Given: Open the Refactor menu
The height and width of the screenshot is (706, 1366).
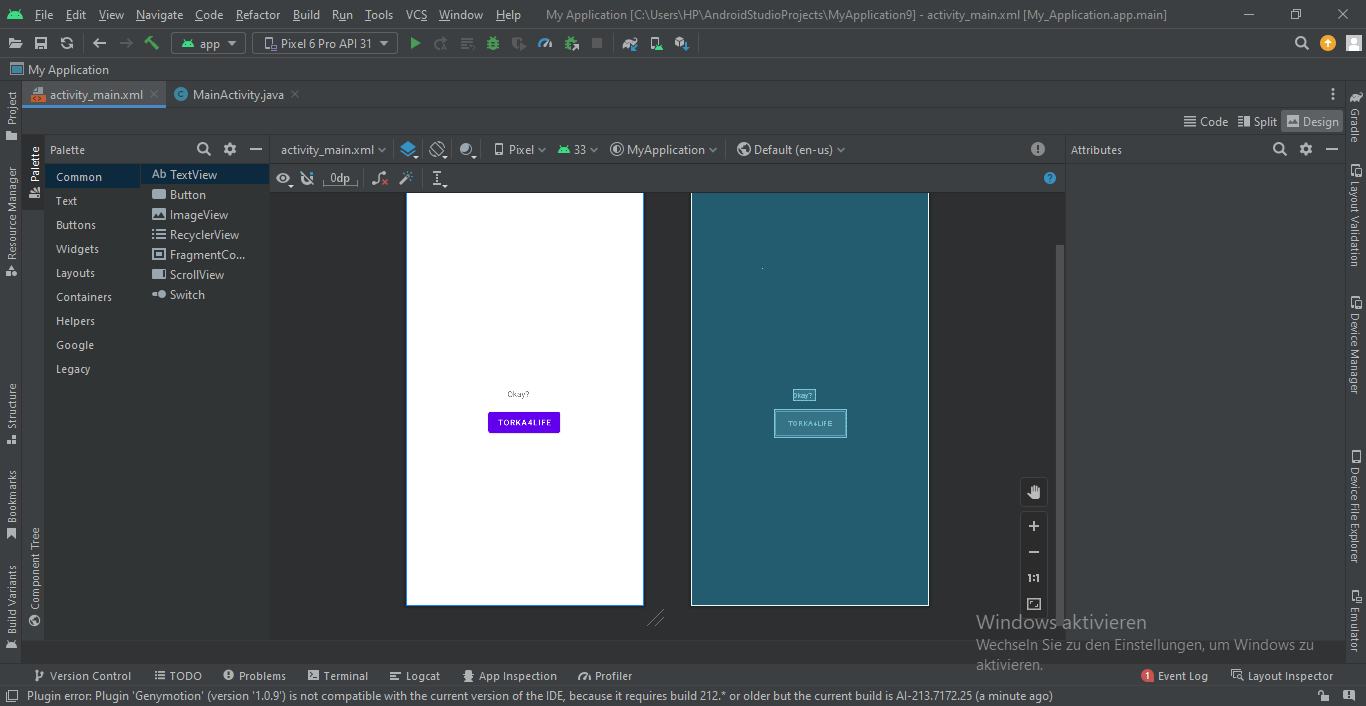Looking at the screenshot, I should (258, 15).
